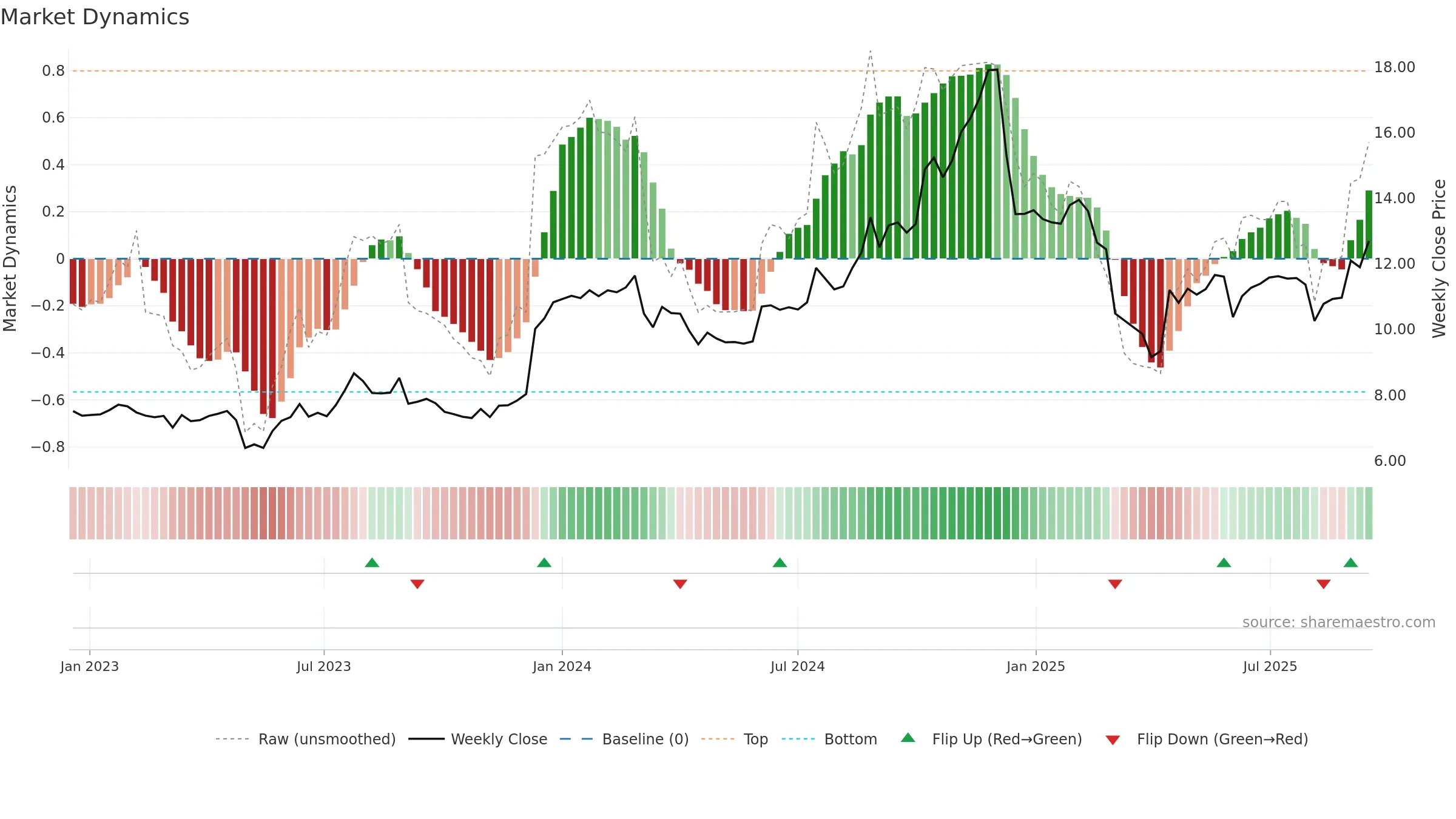
Task: Click the flip-down marker near September 2023
Action: click(417, 584)
